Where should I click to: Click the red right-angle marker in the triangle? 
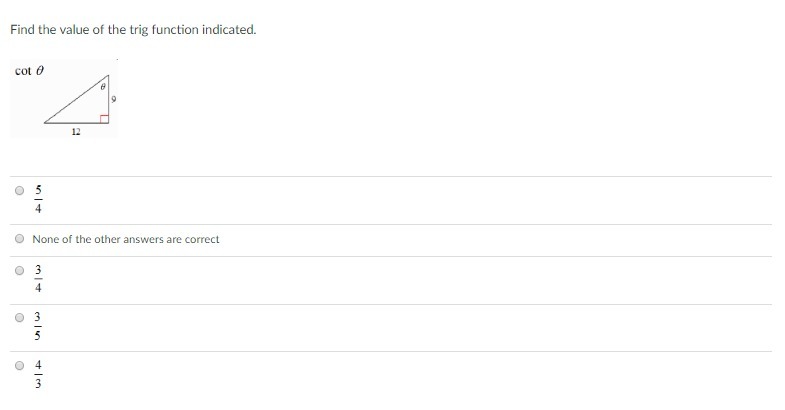116,118
